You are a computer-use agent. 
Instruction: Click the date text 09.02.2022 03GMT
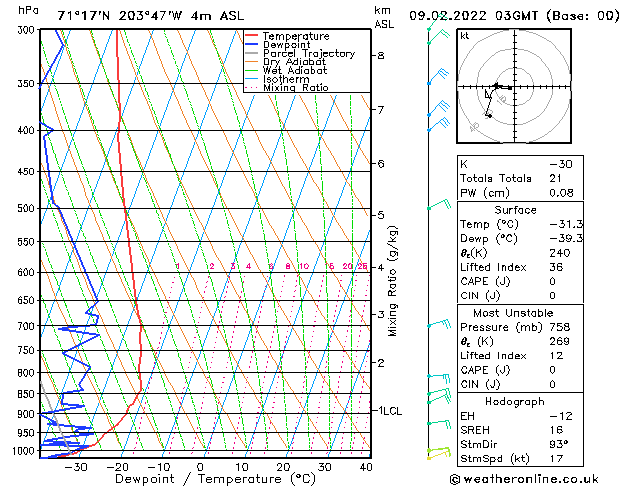coord(473,16)
